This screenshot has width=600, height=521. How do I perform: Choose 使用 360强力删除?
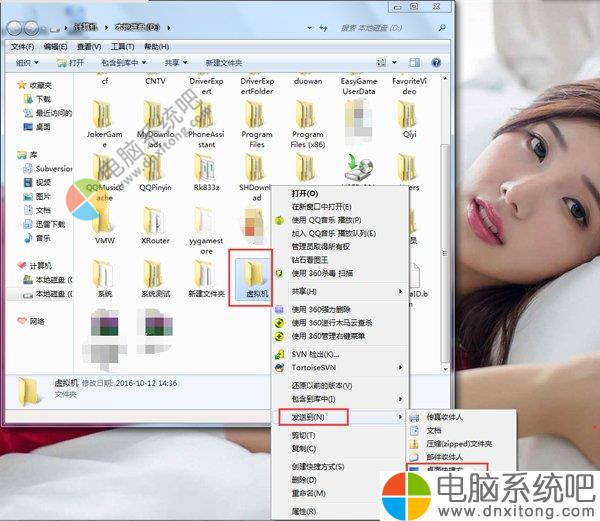340,309
